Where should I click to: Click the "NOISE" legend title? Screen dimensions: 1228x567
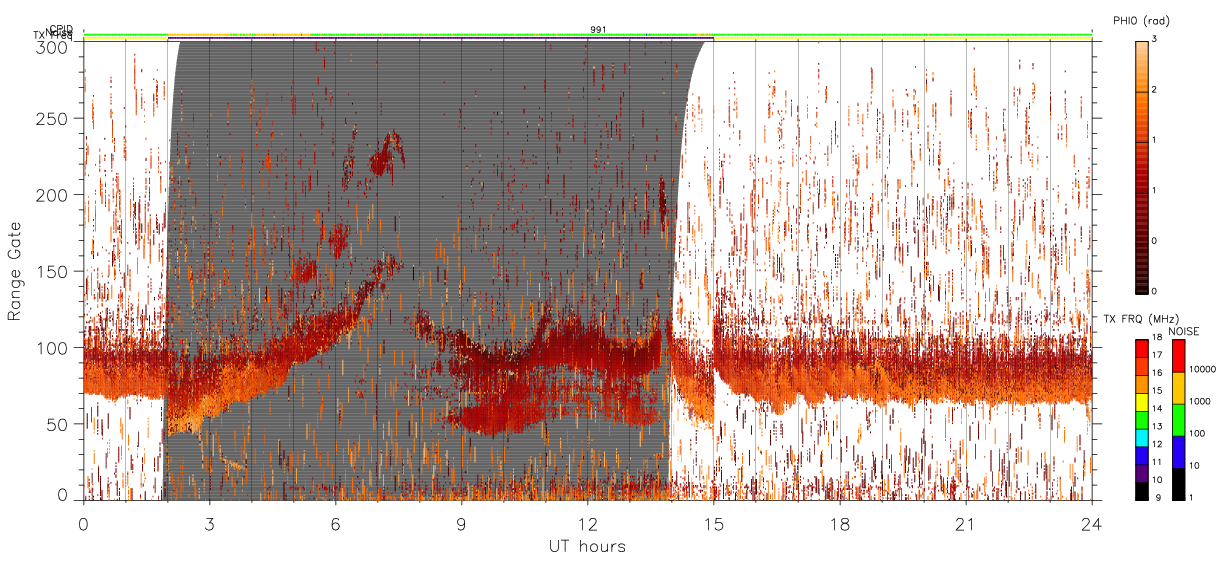coord(1186,331)
